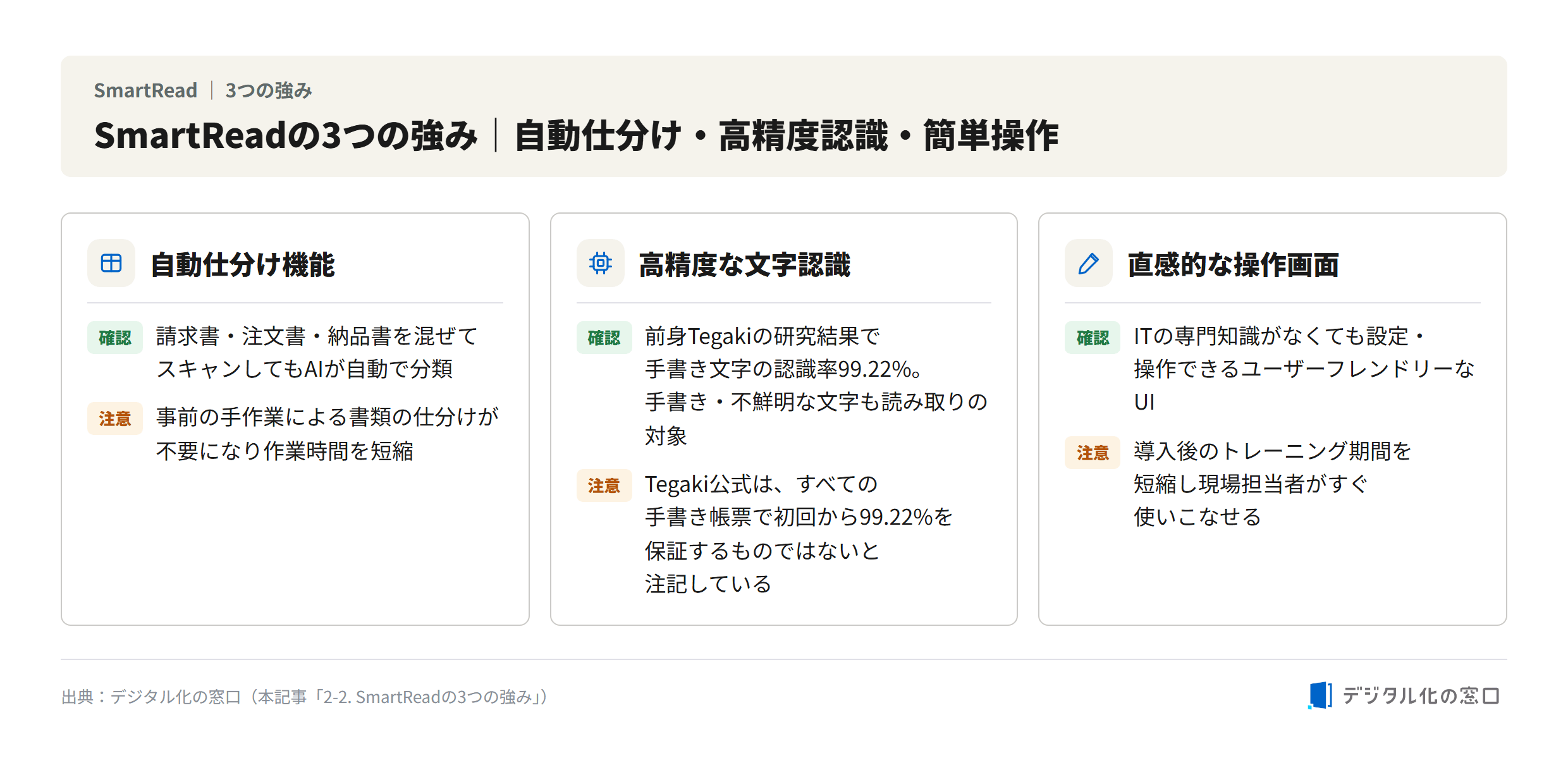
Task: Click the green 確認 badge in 自動仕分け機能 card
Action: (115, 338)
